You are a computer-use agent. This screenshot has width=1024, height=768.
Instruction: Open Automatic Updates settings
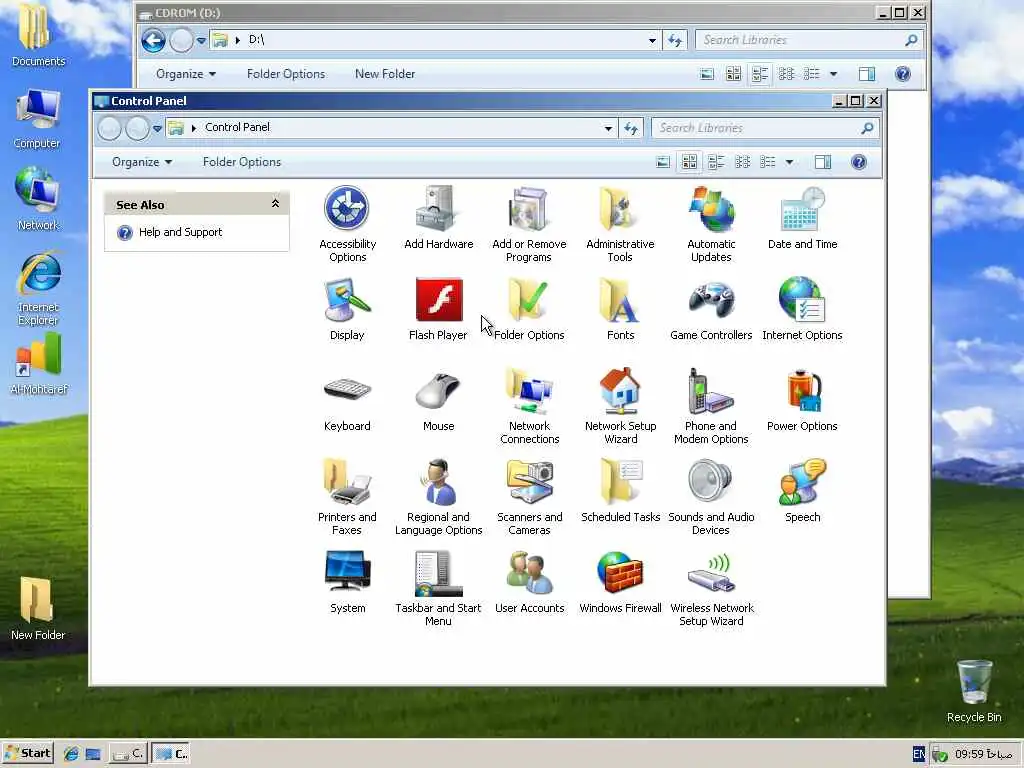711,223
